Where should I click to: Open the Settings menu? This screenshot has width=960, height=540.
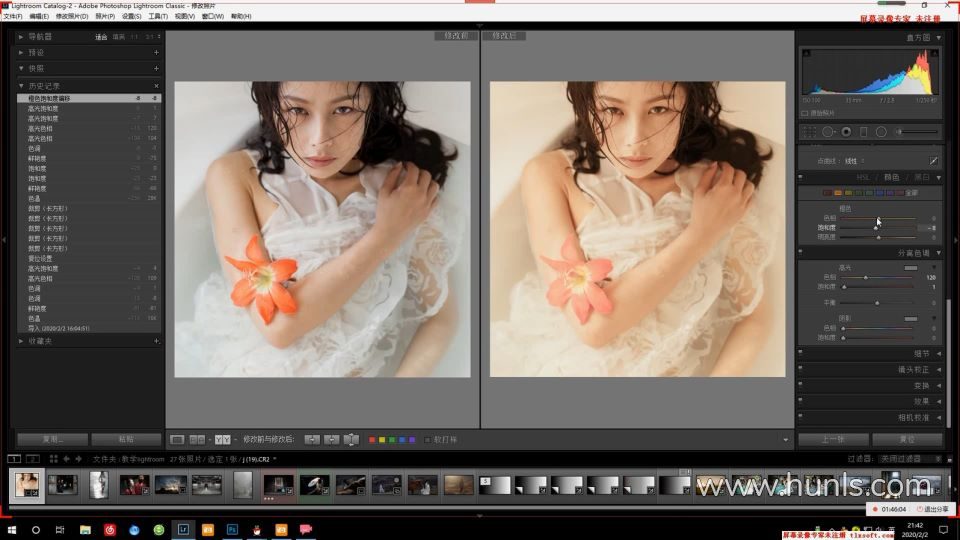pyautogui.click(x=132, y=17)
